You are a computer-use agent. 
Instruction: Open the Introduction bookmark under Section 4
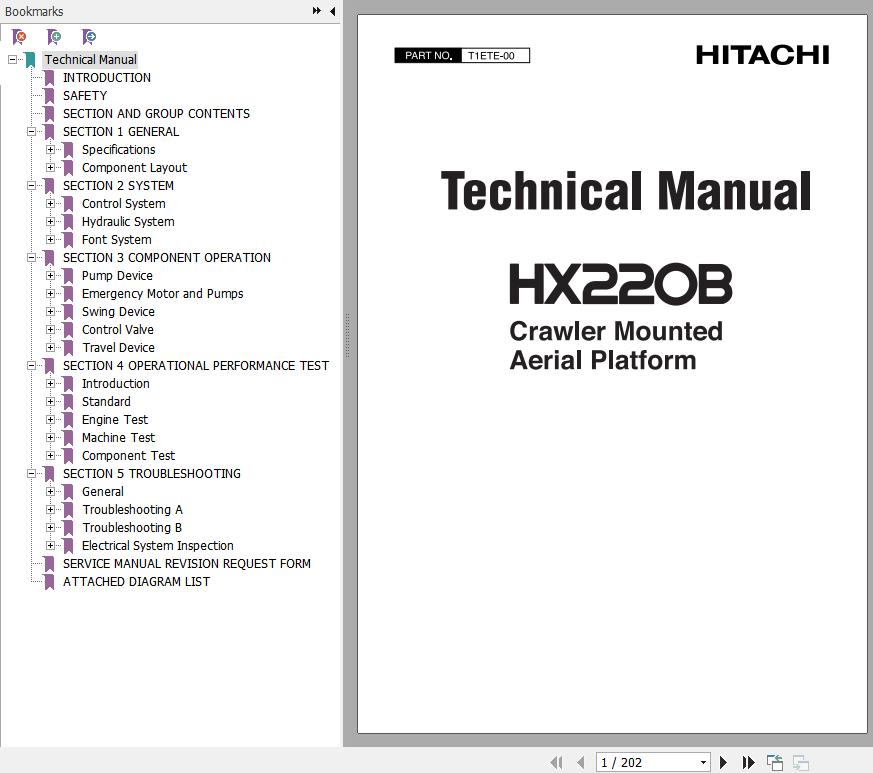pyautogui.click(x=115, y=383)
